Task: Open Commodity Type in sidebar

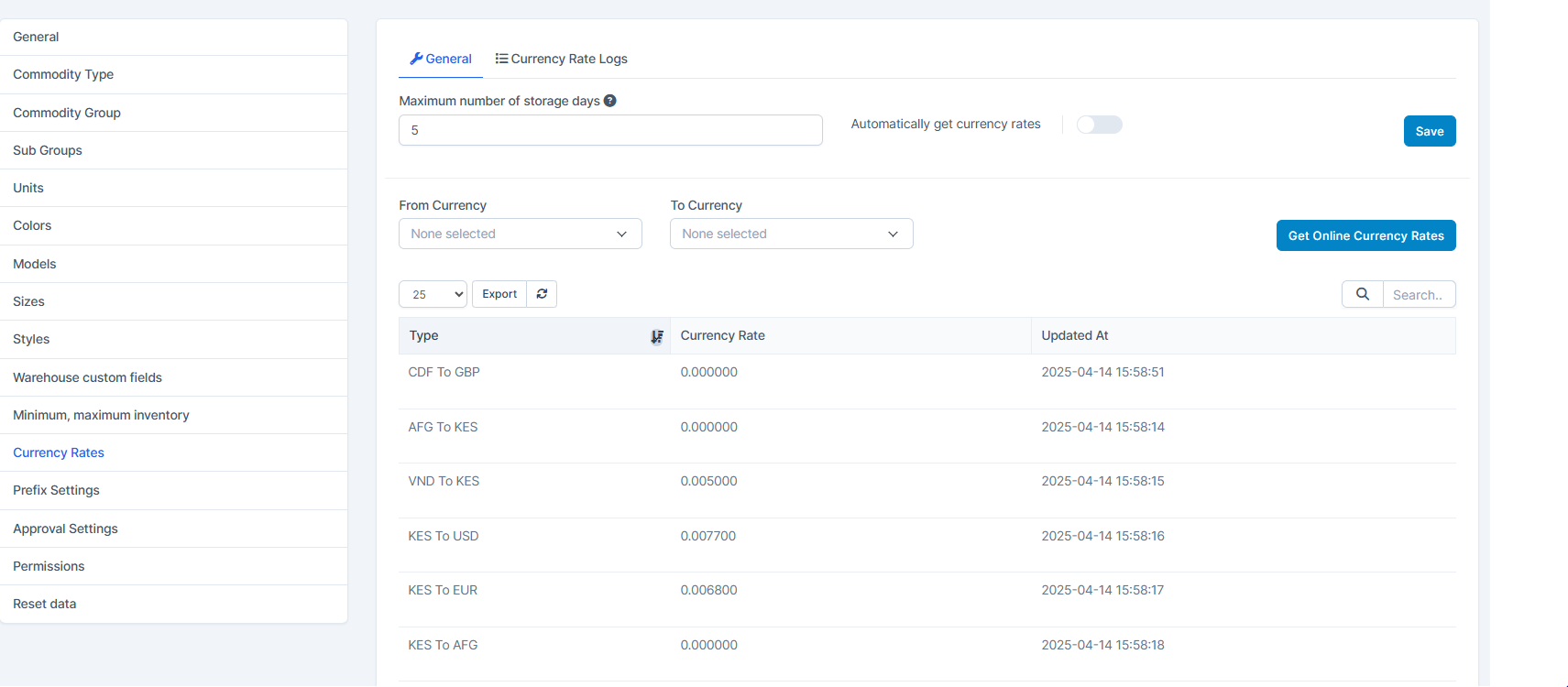Action: coord(63,74)
